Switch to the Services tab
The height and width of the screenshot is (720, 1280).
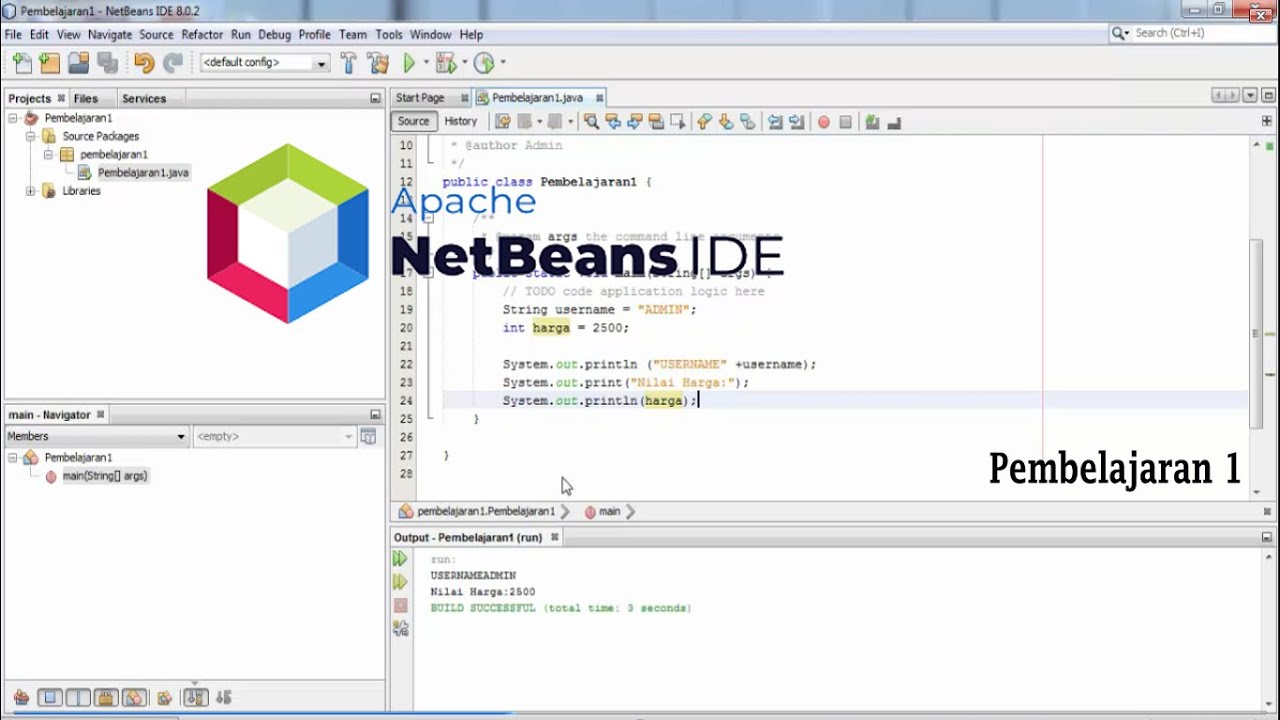tap(144, 98)
